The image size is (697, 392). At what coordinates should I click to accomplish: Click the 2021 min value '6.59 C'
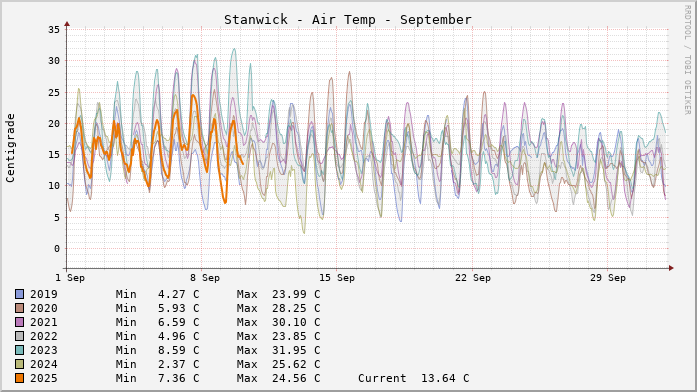[179, 322]
